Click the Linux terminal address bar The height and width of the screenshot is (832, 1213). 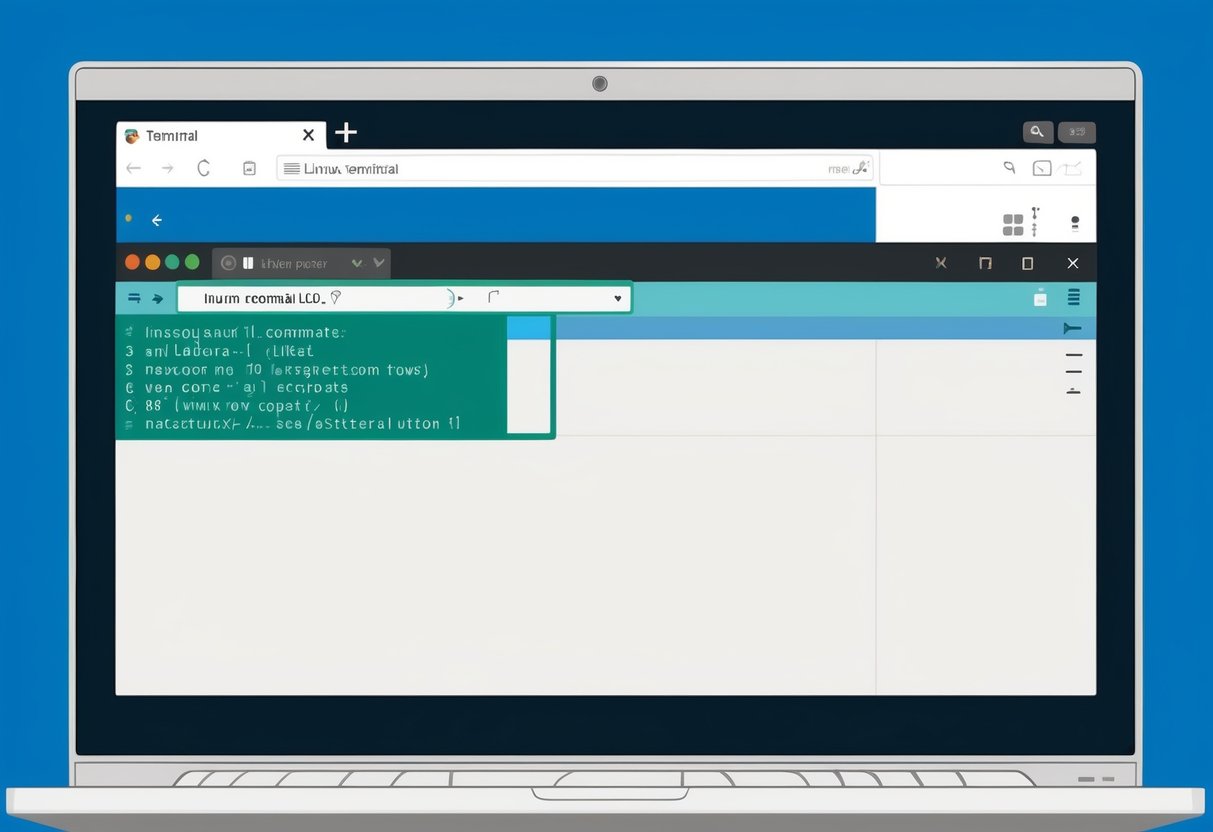point(560,169)
